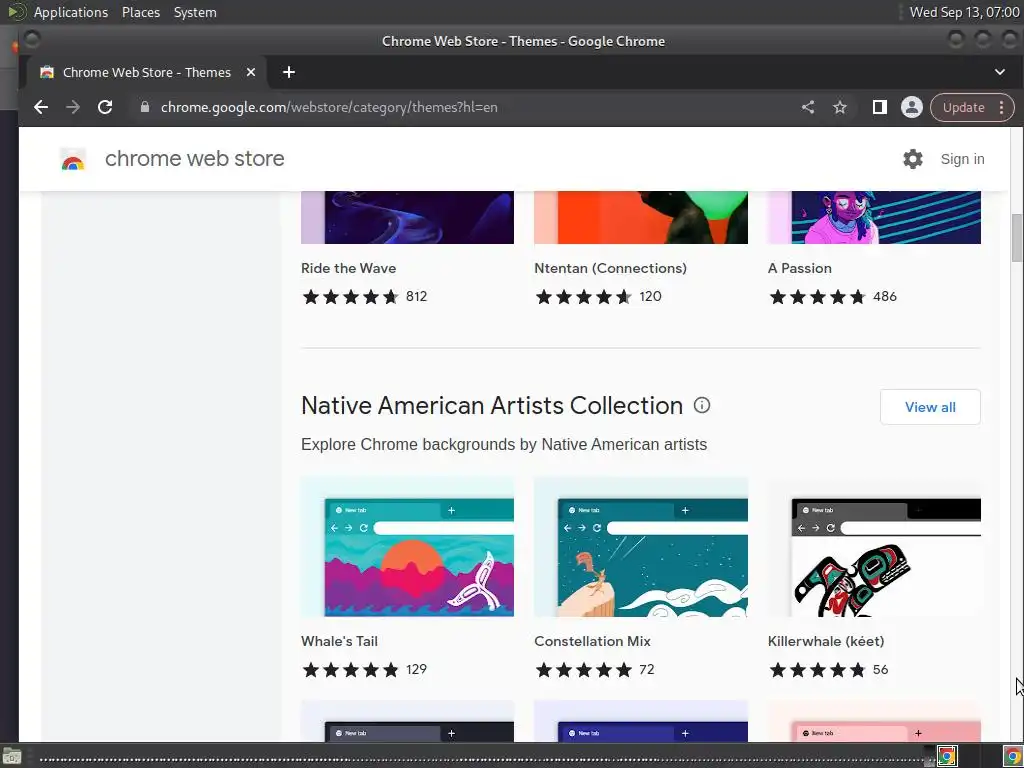Share this page via share icon
The width and height of the screenshot is (1024, 768).
(808, 107)
